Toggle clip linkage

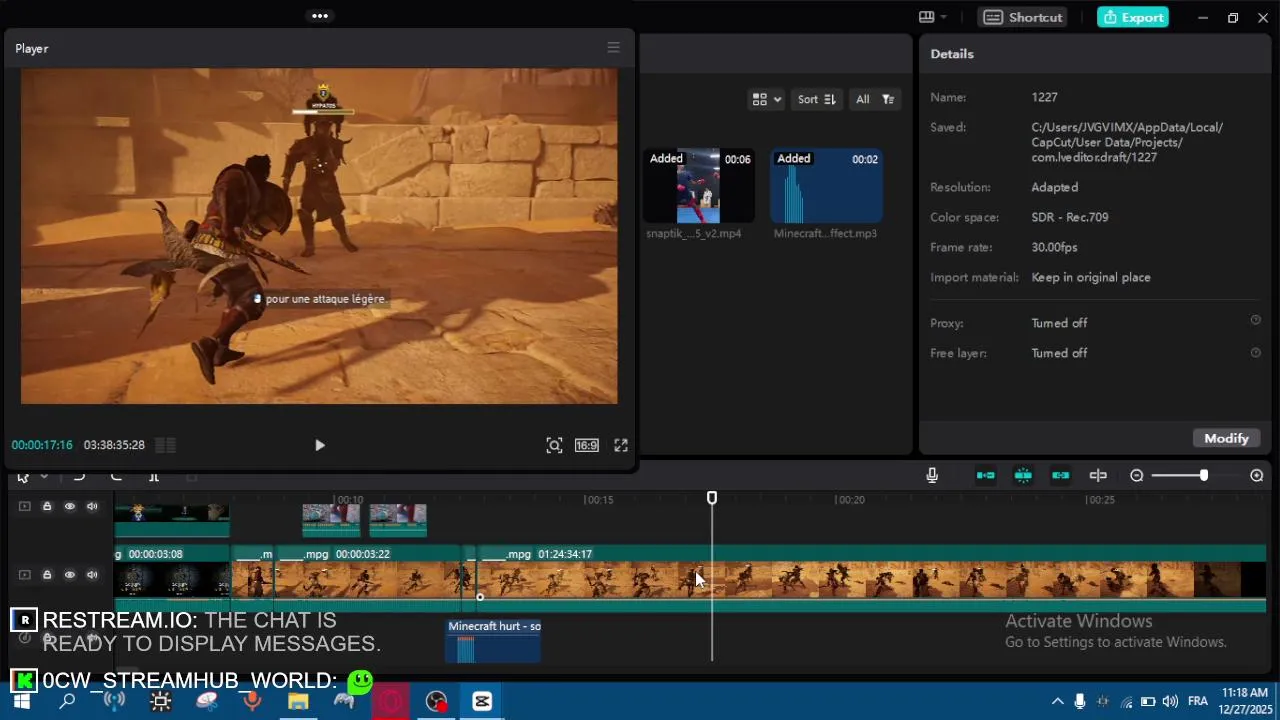(1061, 476)
